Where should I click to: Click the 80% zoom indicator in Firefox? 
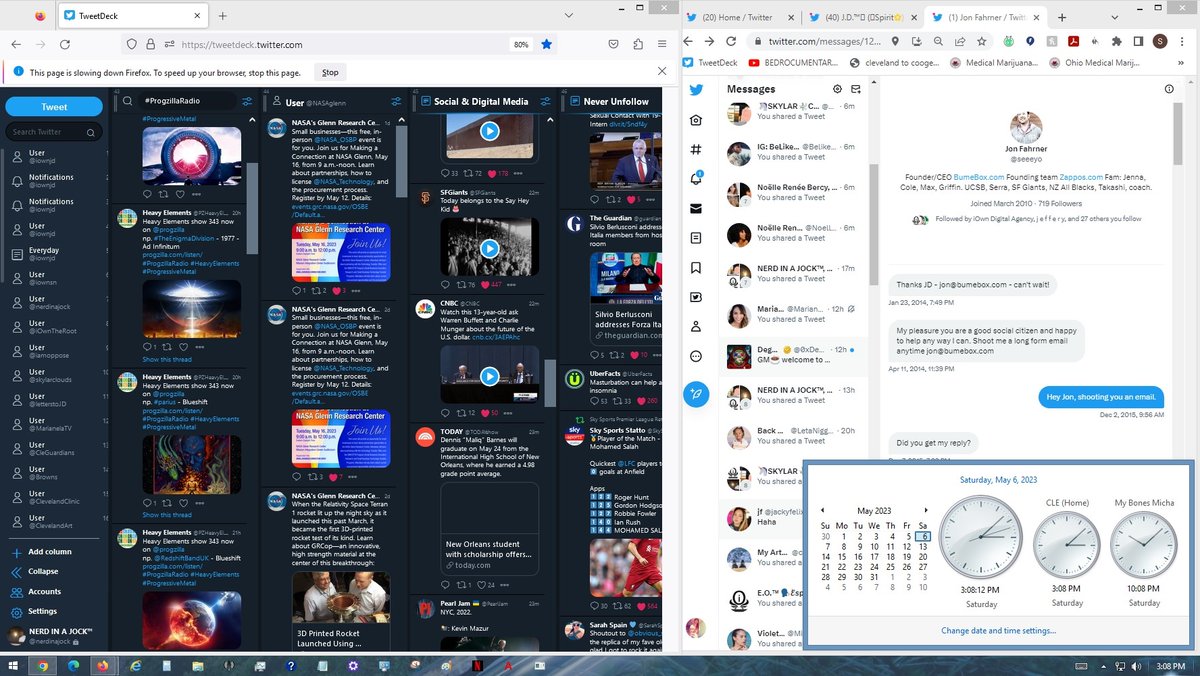point(520,44)
